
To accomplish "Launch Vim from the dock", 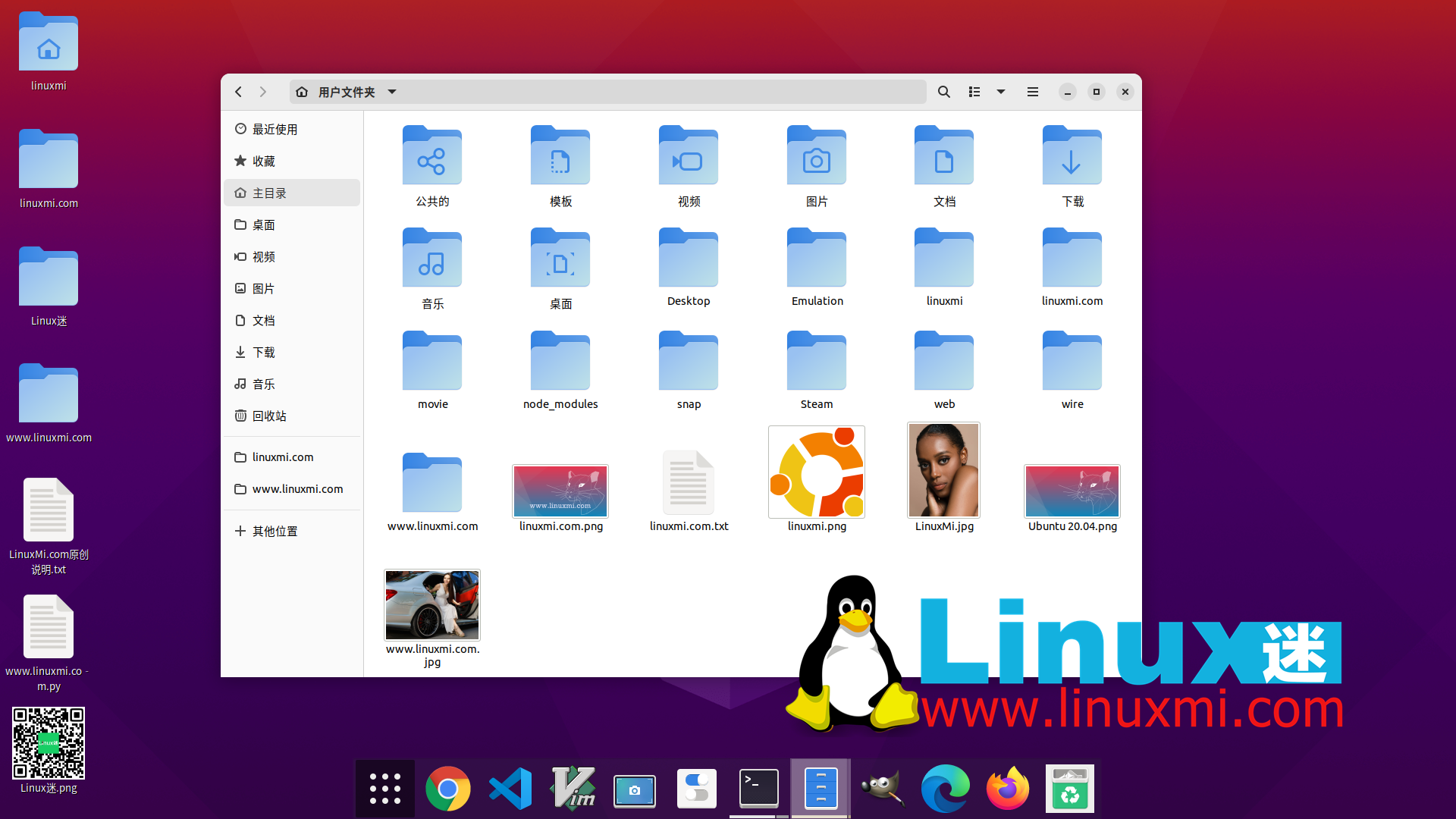I will tap(573, 789).
